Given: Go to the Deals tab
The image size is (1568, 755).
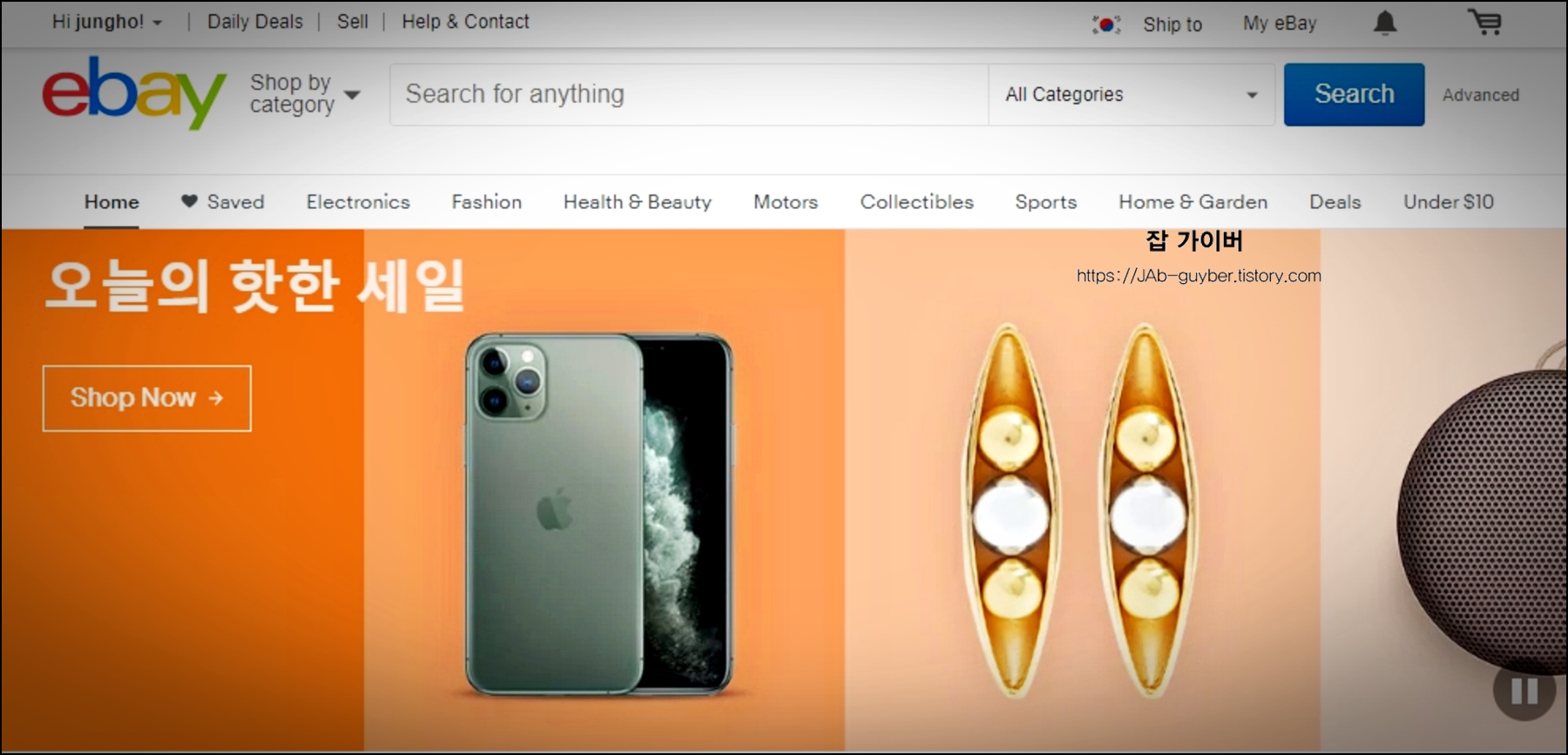Looking at the screenshot, I should (1335, 202).
